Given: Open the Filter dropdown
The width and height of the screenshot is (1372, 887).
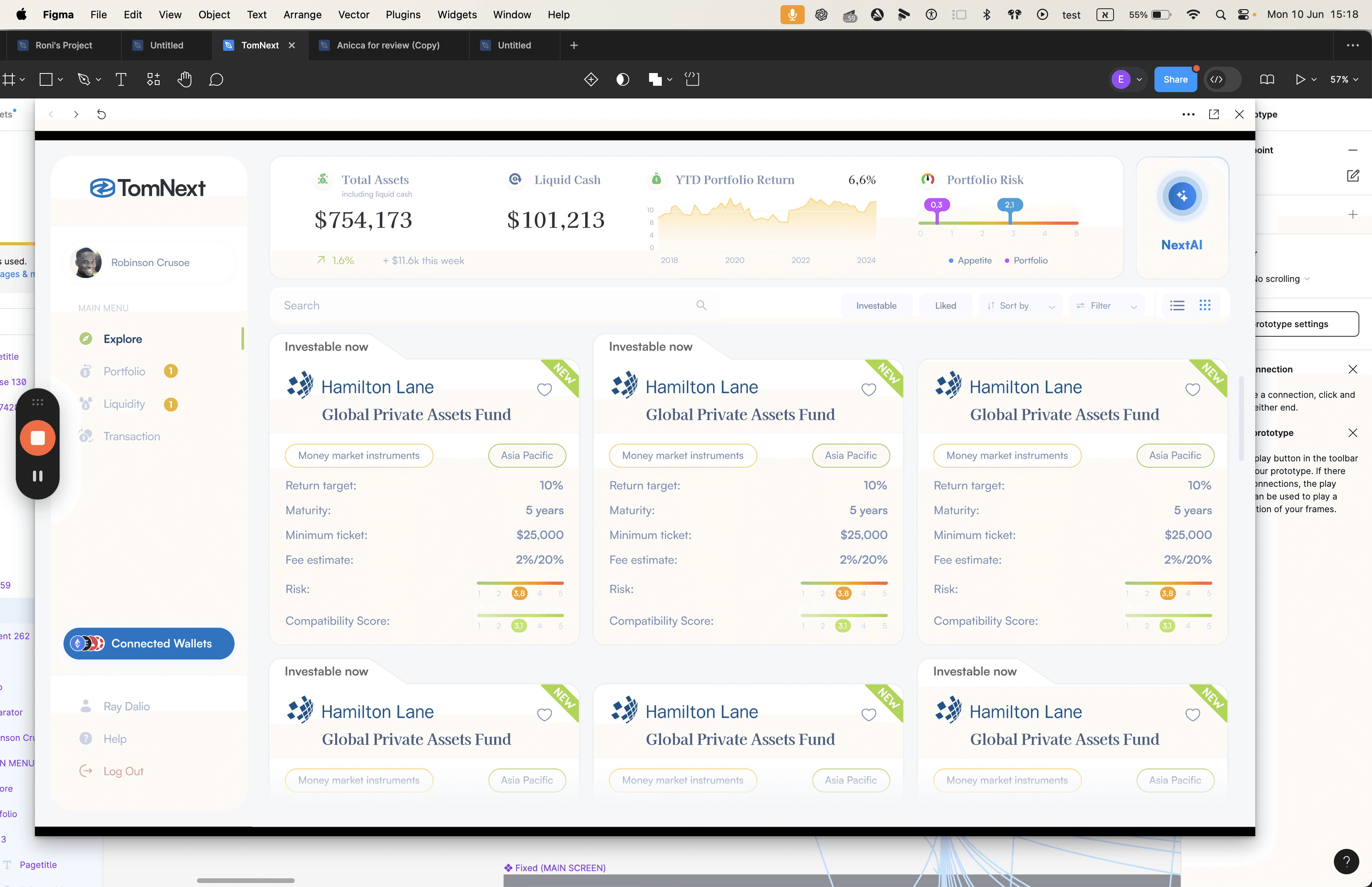Looking at the screenshot, I should pos(1106,305).
